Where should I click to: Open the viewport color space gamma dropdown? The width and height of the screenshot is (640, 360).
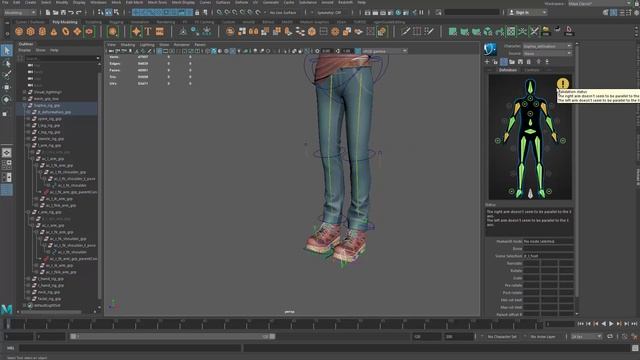tap(384, 51)
